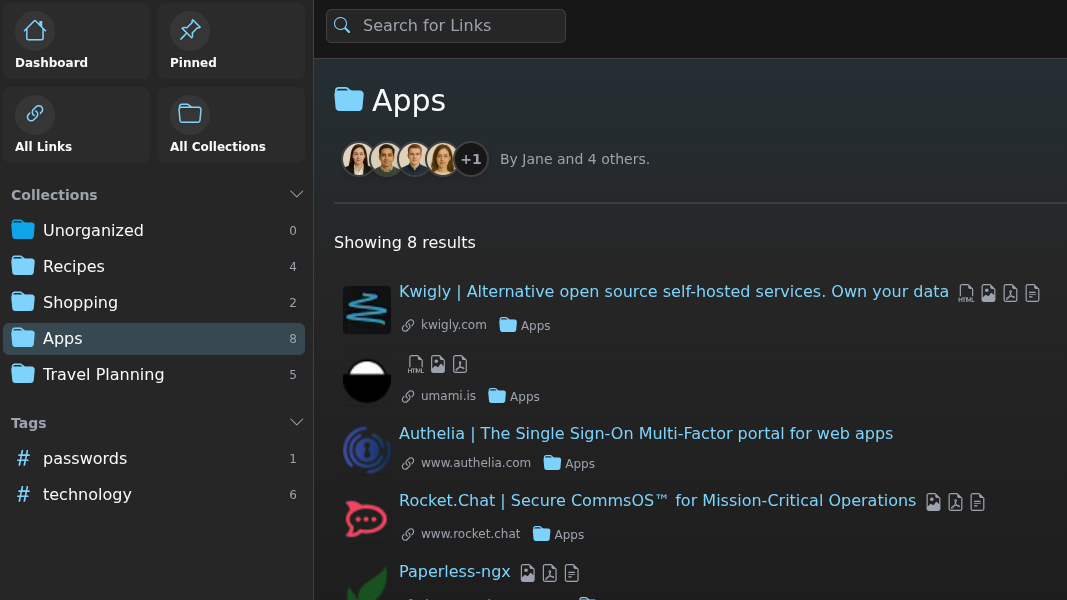
Task: Select the Apps collection in sidebar
Action: click(154, 339)
